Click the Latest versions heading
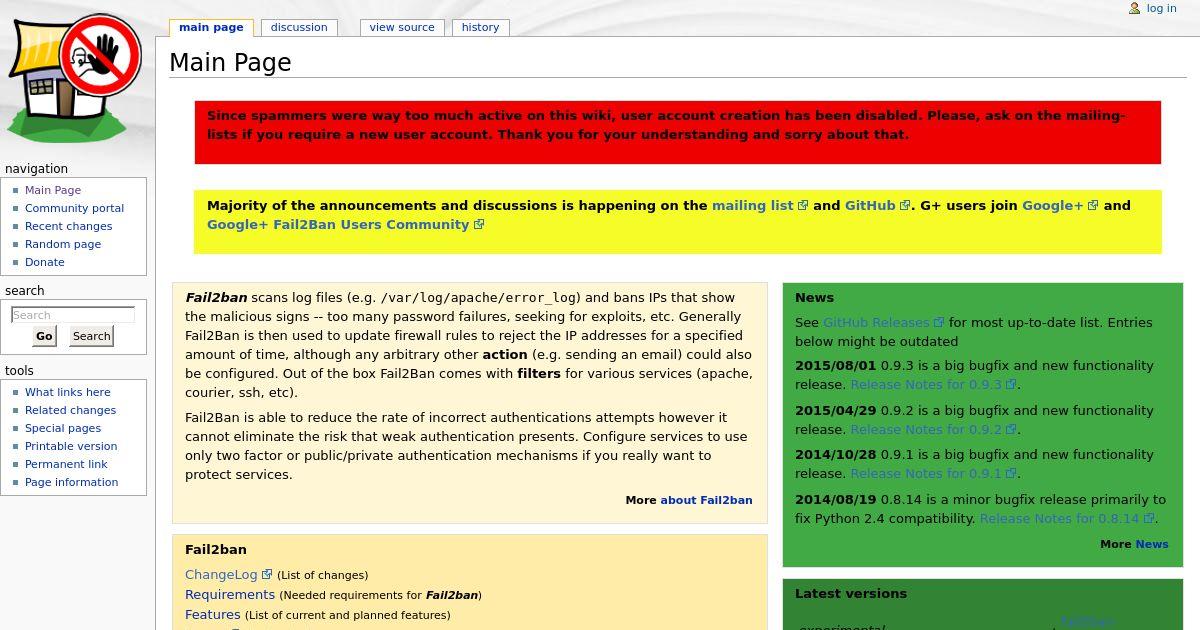1200x630 pixels. pos(851,593)
